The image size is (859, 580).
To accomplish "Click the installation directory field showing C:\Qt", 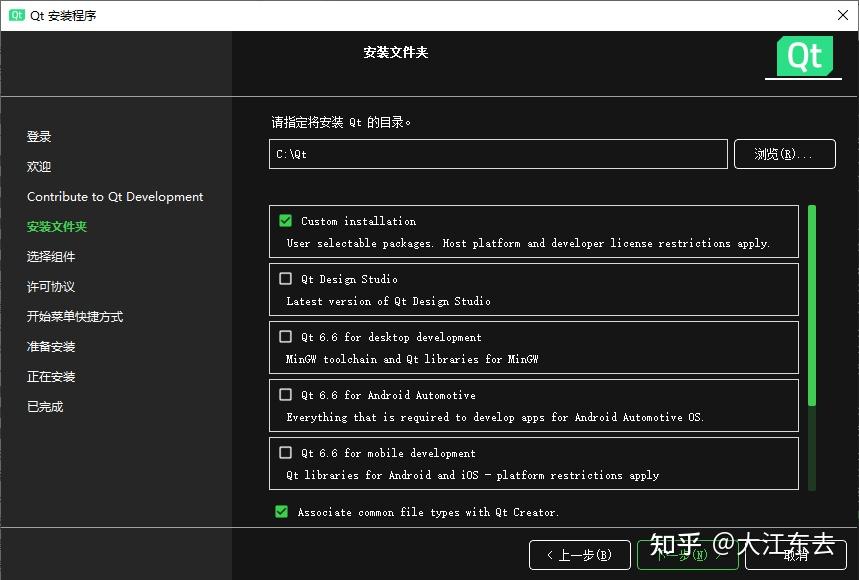I will click(x=497, y=153).
